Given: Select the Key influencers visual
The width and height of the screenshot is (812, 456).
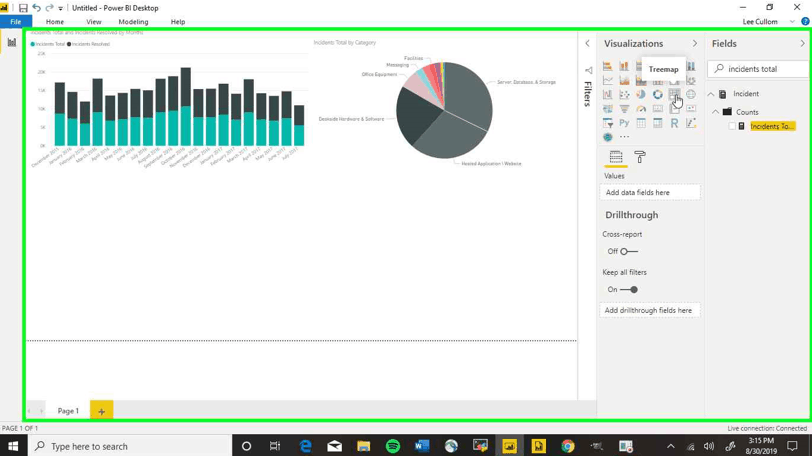Looking at the screenshot, I should (x=691, y=123).
